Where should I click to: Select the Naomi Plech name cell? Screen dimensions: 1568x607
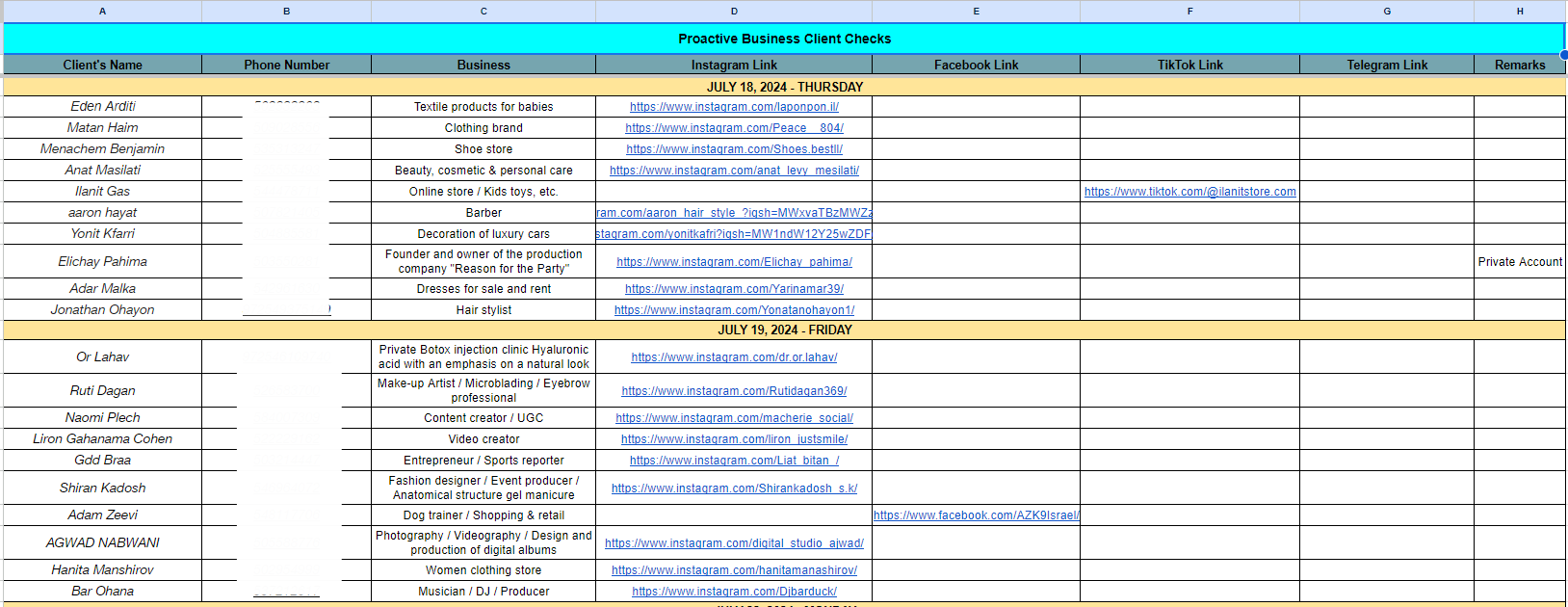[103, 417]
